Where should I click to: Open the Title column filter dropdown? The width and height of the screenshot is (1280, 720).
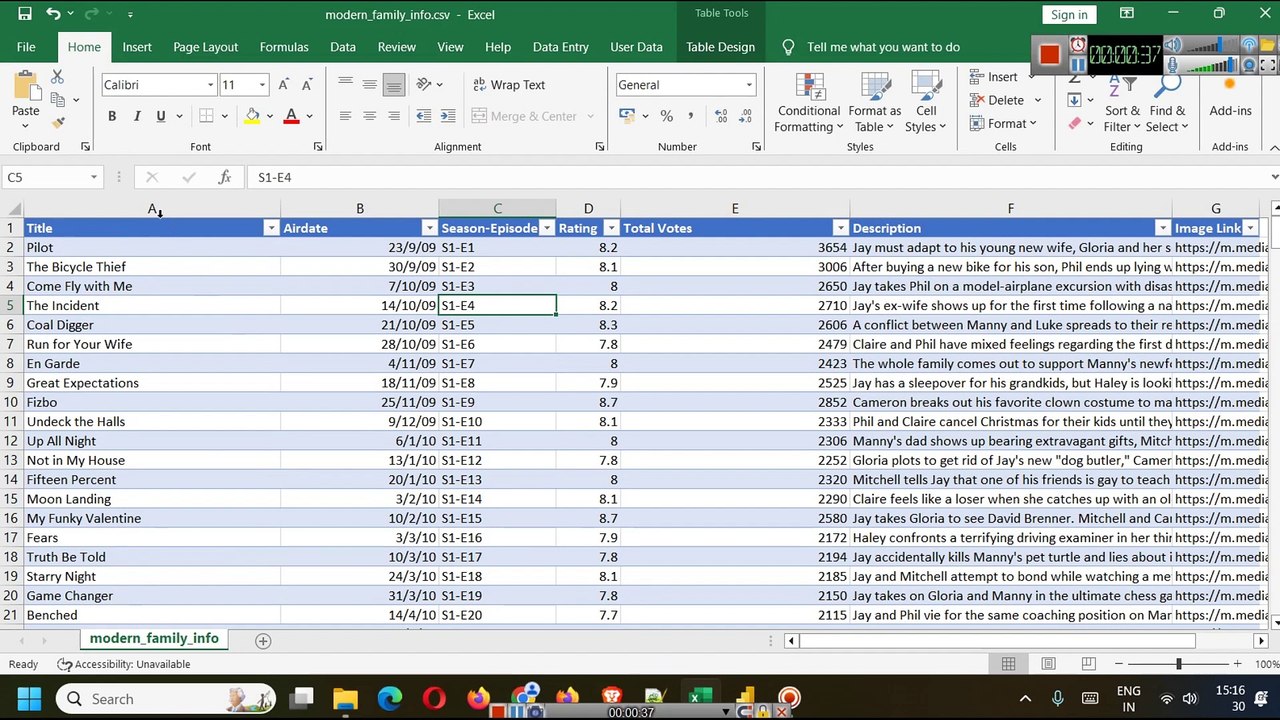tap(271, 229)
